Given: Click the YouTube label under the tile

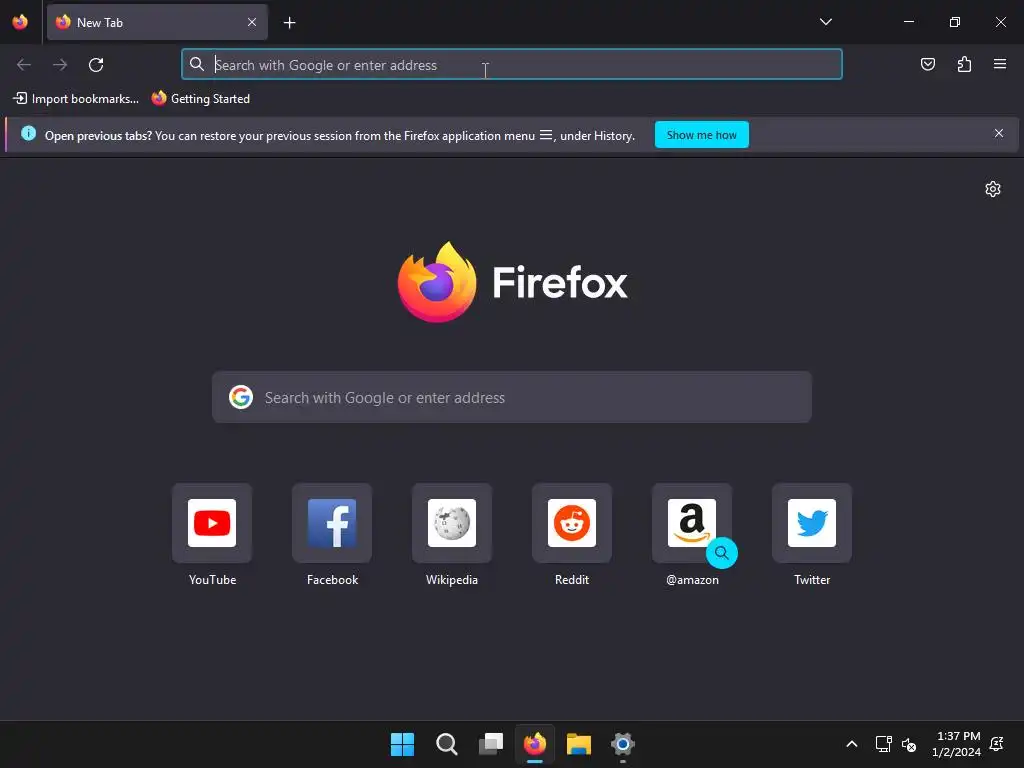Looking at the screenshot, I should click(212, 580).
